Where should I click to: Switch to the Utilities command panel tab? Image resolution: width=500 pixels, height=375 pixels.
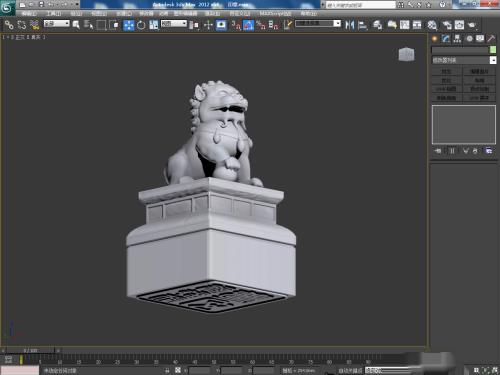pos(491,39)
